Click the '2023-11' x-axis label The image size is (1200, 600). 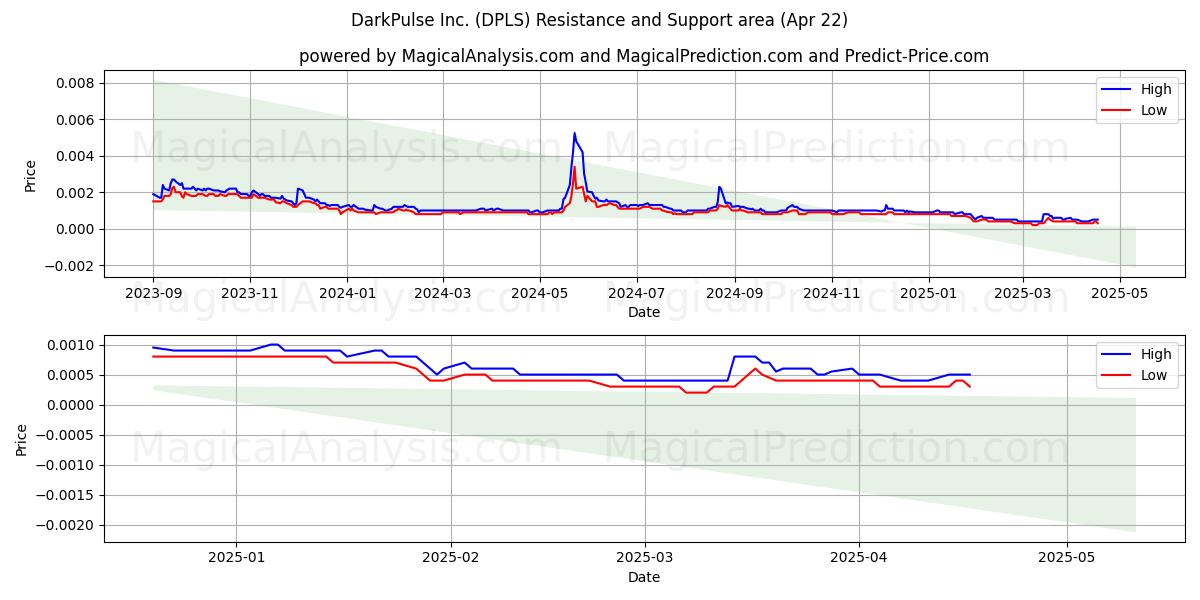click(x=249, y=294)
